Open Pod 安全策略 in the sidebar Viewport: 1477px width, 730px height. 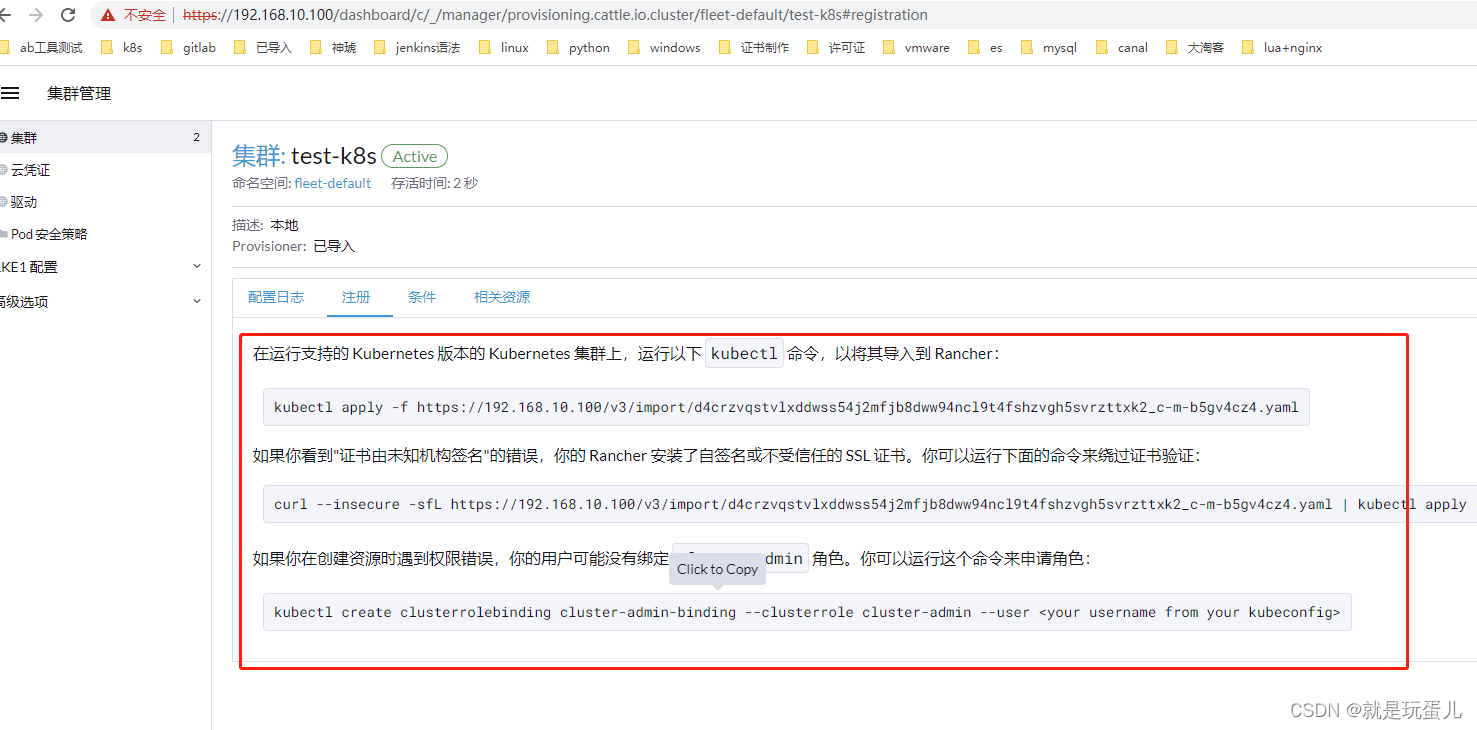tap(104, 234)
